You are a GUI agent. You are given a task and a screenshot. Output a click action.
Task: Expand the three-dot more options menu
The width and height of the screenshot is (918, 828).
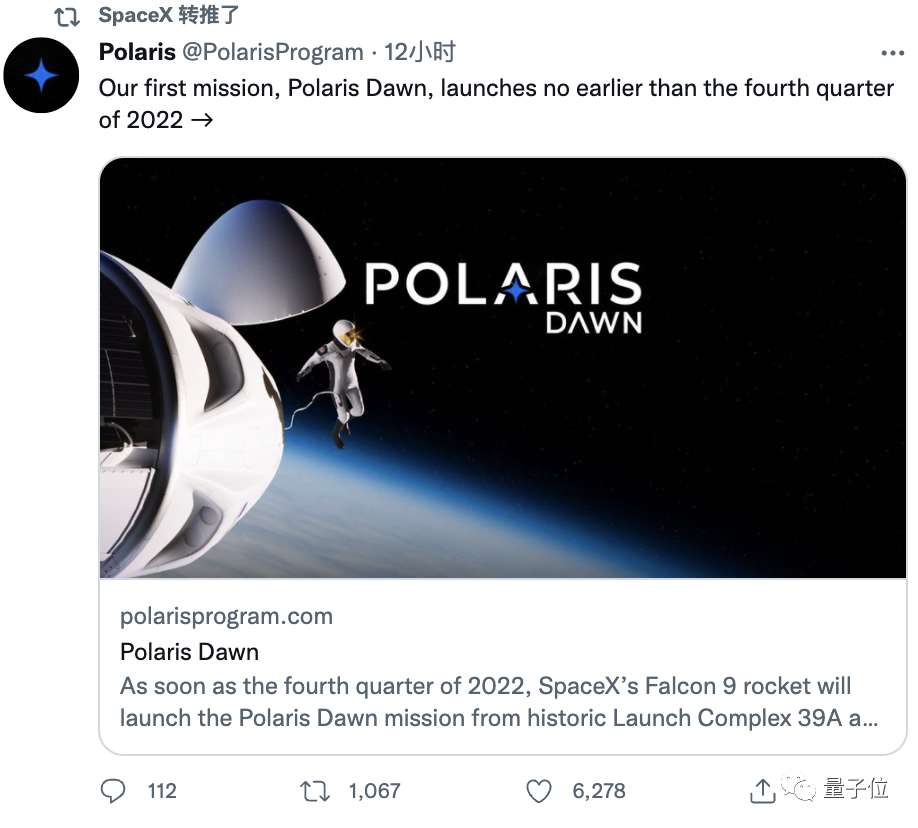point(891,53)
